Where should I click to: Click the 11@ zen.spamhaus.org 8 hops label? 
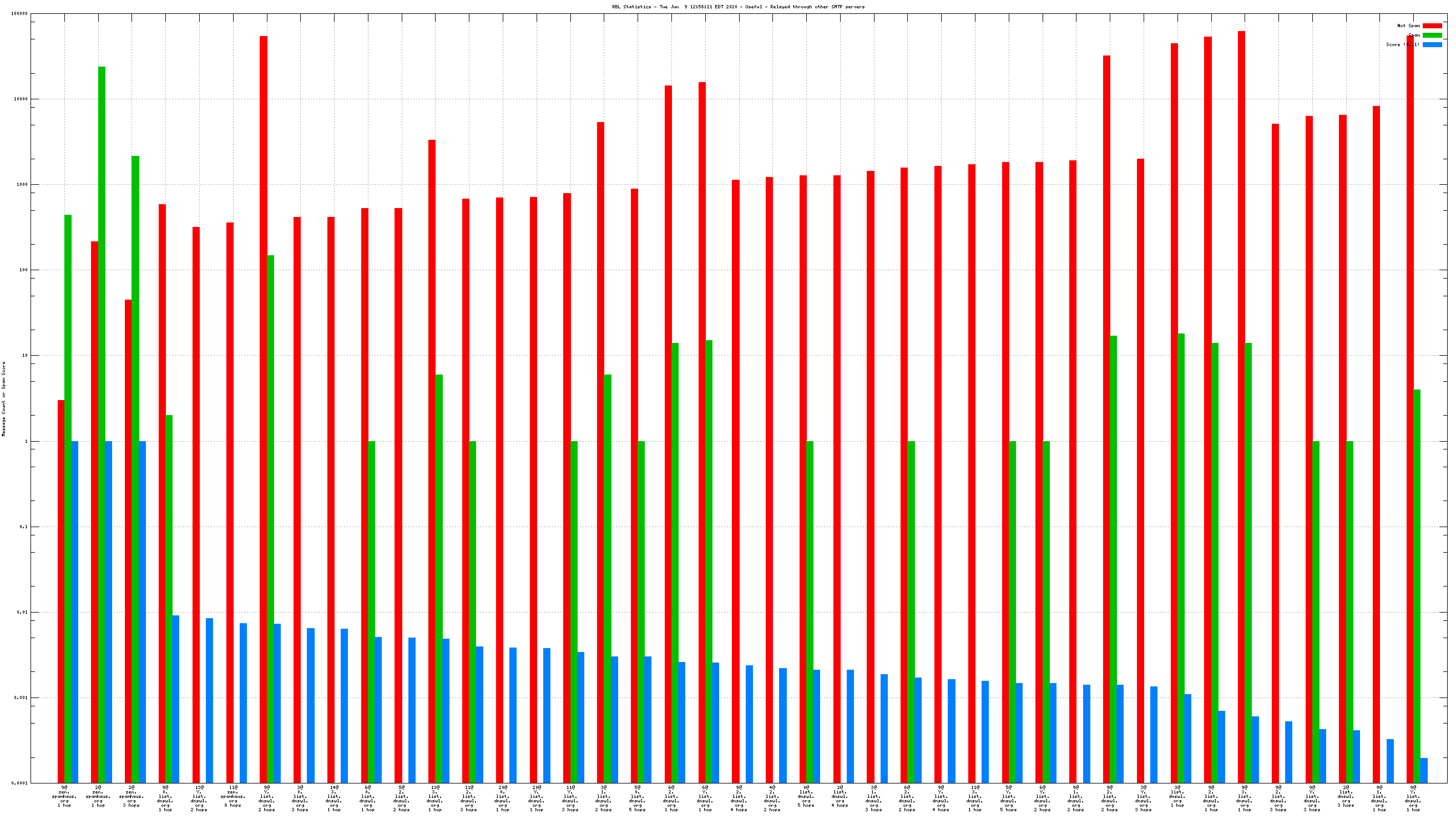tap(233, 796)
